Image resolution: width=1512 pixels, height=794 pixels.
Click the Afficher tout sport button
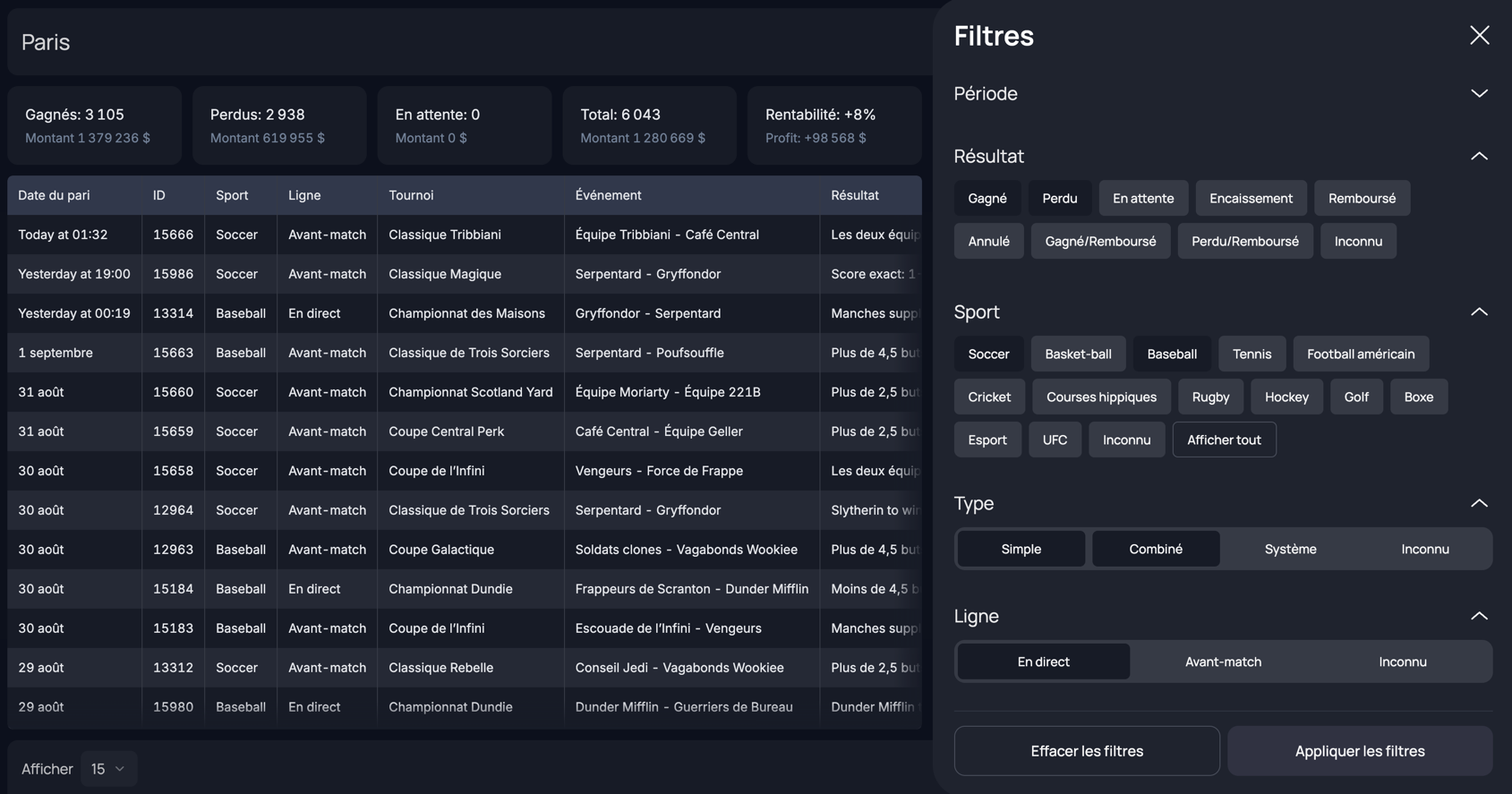pyautogui.click(x=1223, y=440)
